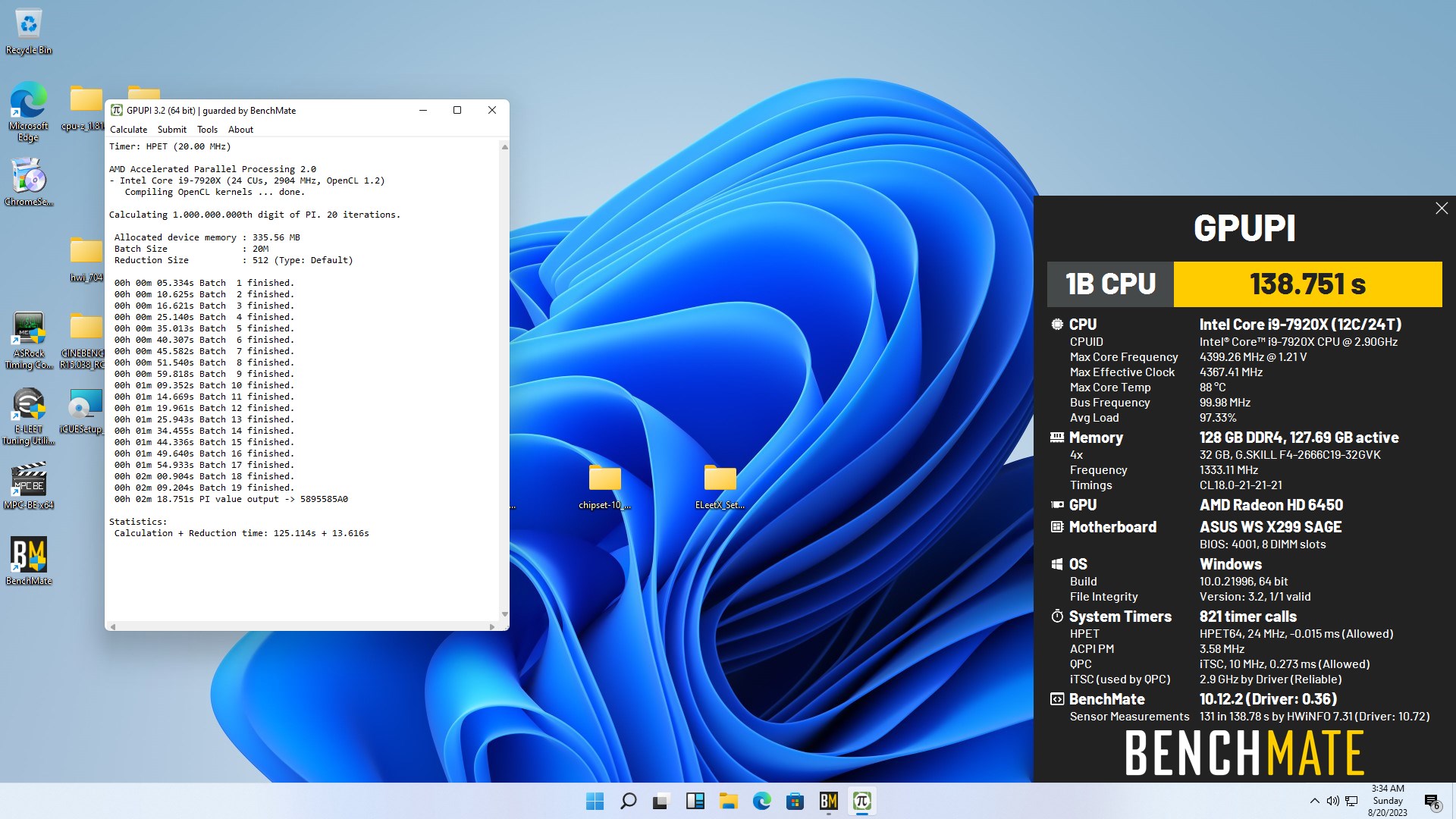Open Task View on the taskbar
This screenshot has width=1456, height=819.
[x=661, y=801]
